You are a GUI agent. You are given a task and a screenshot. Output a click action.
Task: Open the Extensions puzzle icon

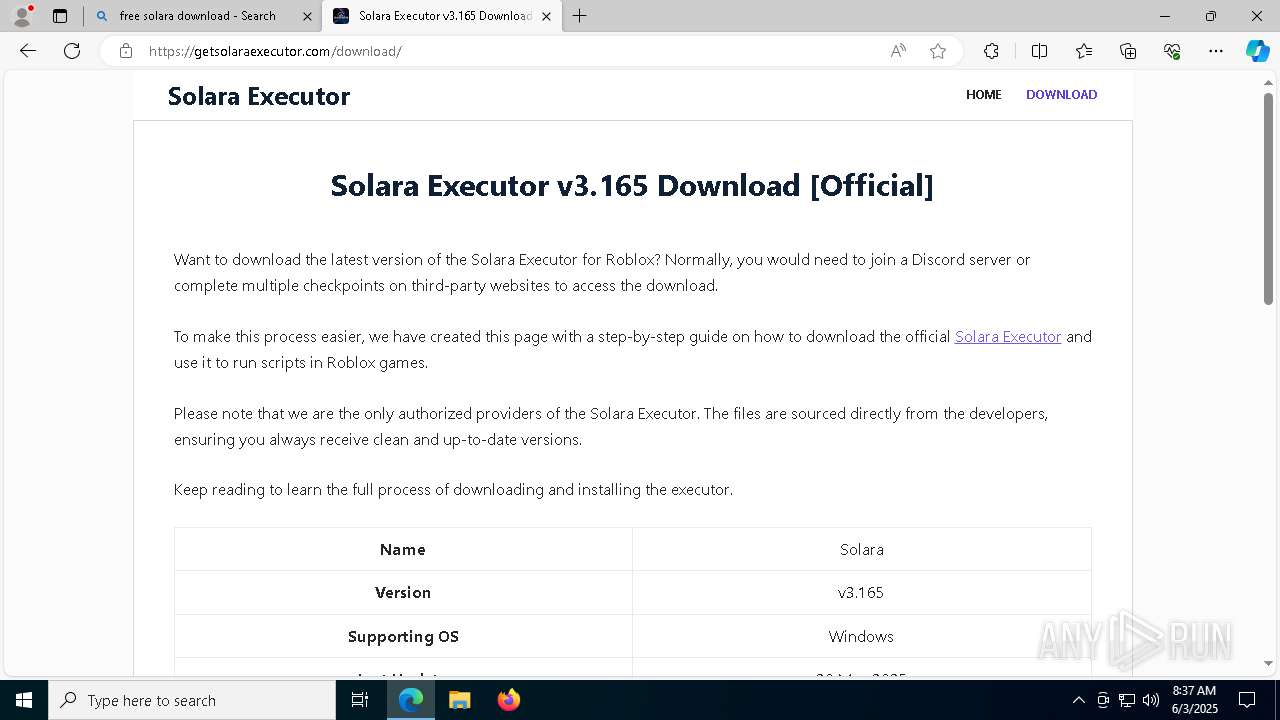(x=991, y=51)
